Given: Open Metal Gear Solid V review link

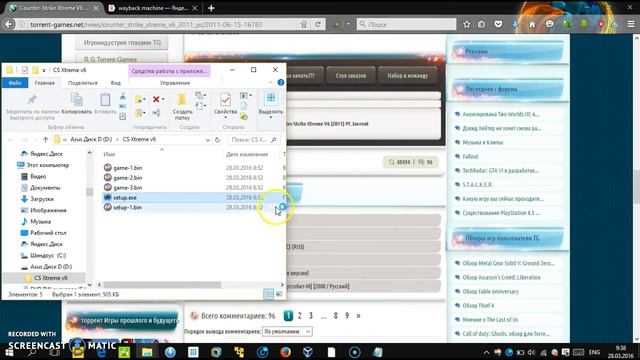Looking at the screenshot, I should tap(508, 263).
